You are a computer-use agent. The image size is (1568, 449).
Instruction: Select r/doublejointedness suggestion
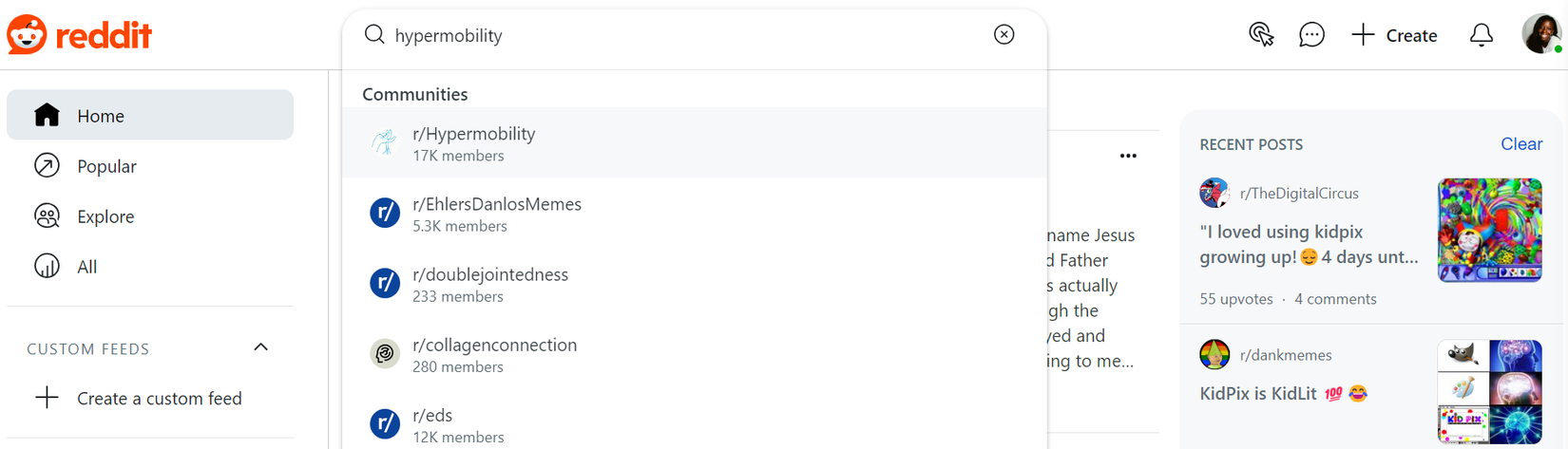coord(695,283)
